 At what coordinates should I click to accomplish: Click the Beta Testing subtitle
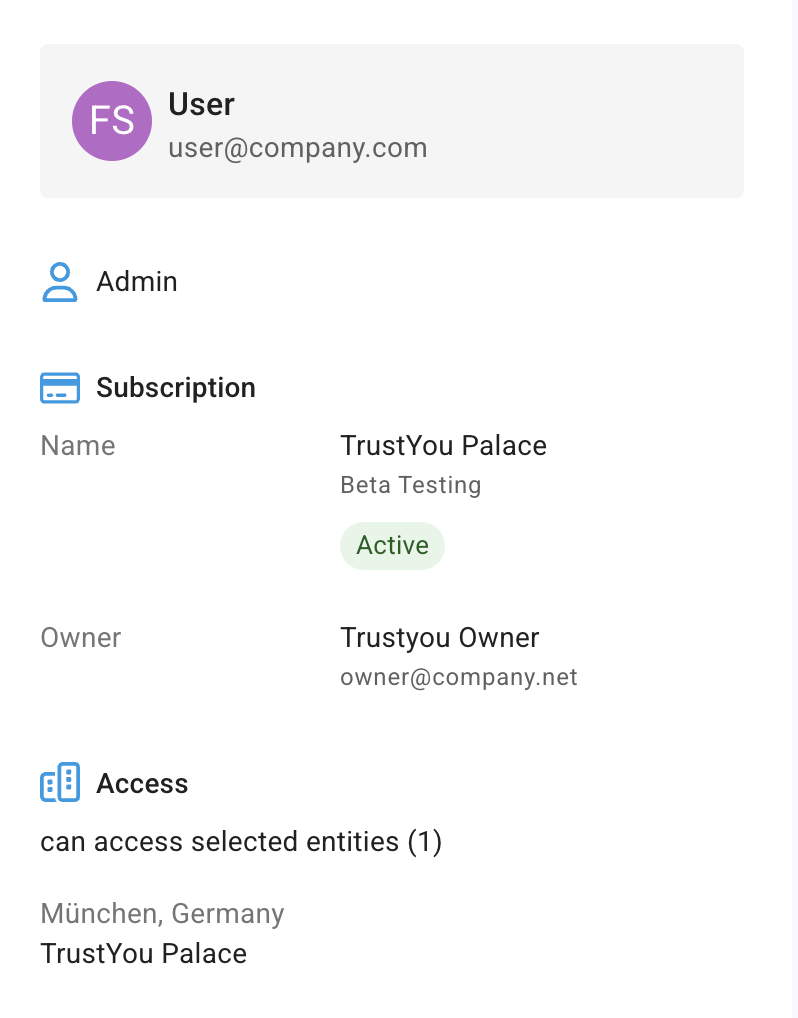click(x=410, y=485)
